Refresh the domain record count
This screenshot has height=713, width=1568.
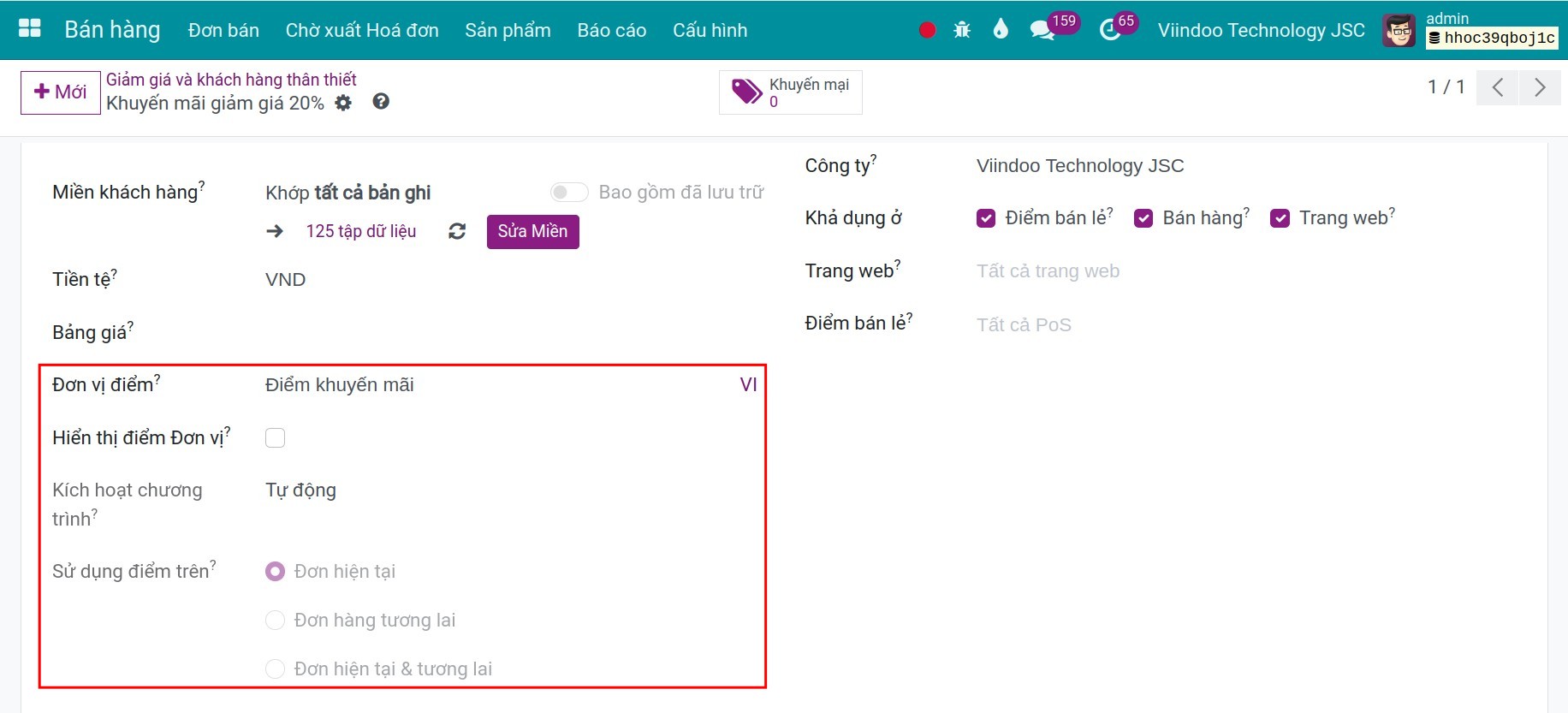(457, 231)
